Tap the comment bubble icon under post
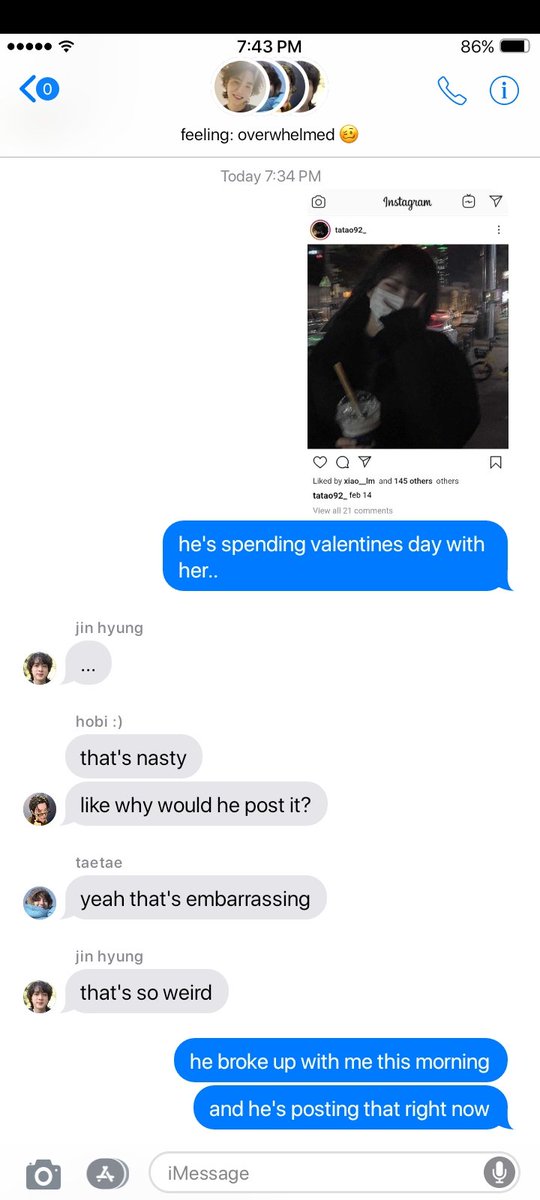Image resolution: width=540 pixels, height=1200 pixels. [342, 462]
